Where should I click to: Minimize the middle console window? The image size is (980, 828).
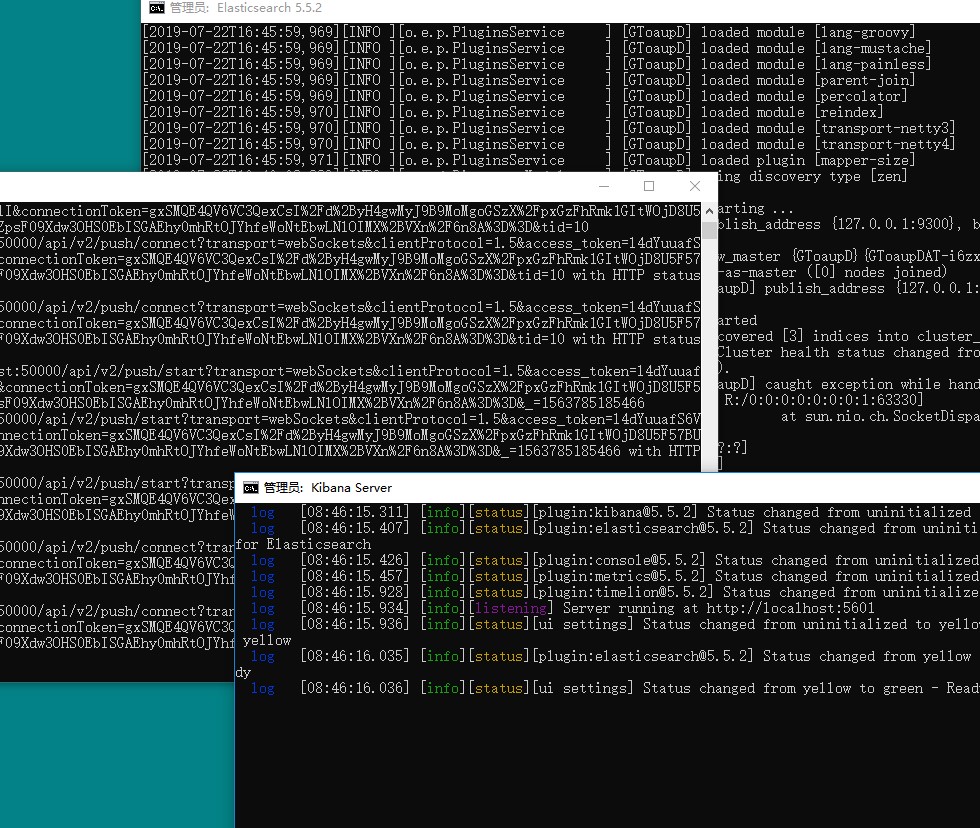tap(604, 186)
